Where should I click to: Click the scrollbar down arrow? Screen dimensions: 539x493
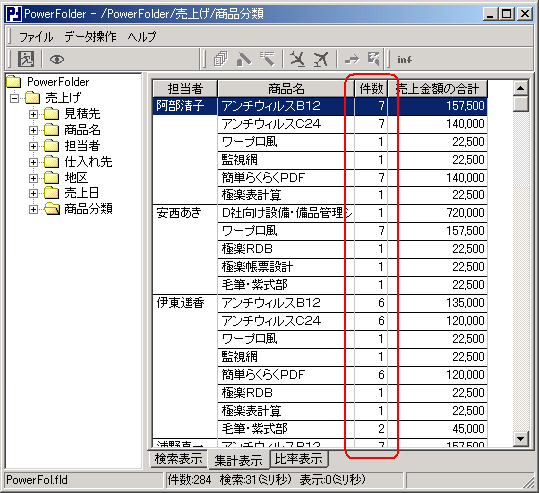pos(520,439)
